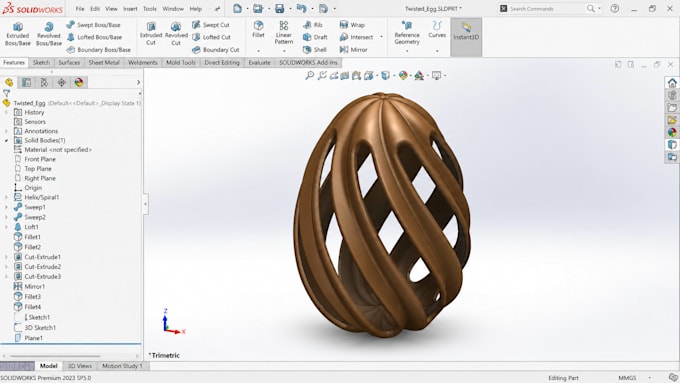Open Appearances task pane color ball
Viewport: 680px width, 383px height.
tap(672, 132)
